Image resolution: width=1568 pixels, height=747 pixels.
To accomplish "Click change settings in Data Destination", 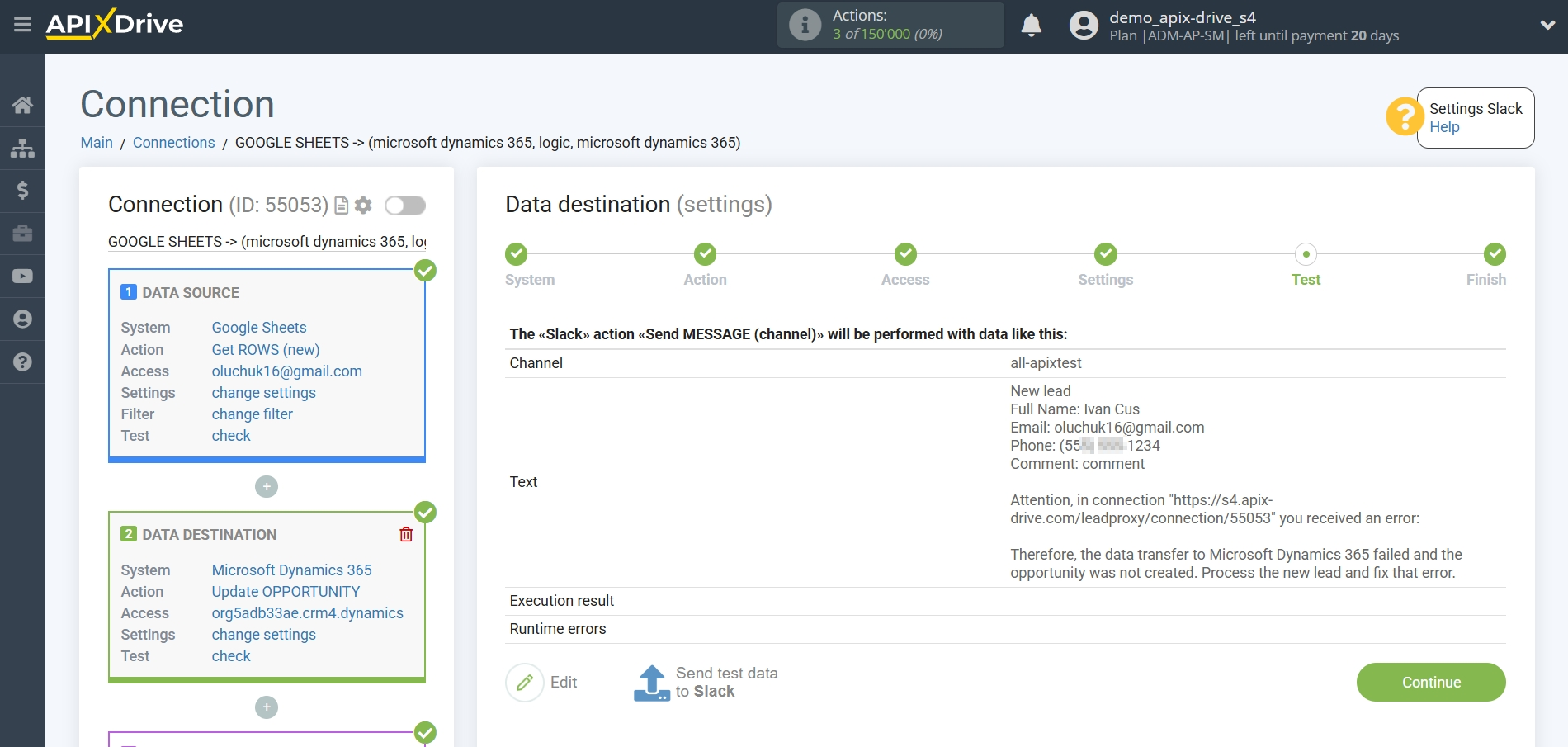I will (264, 635).
